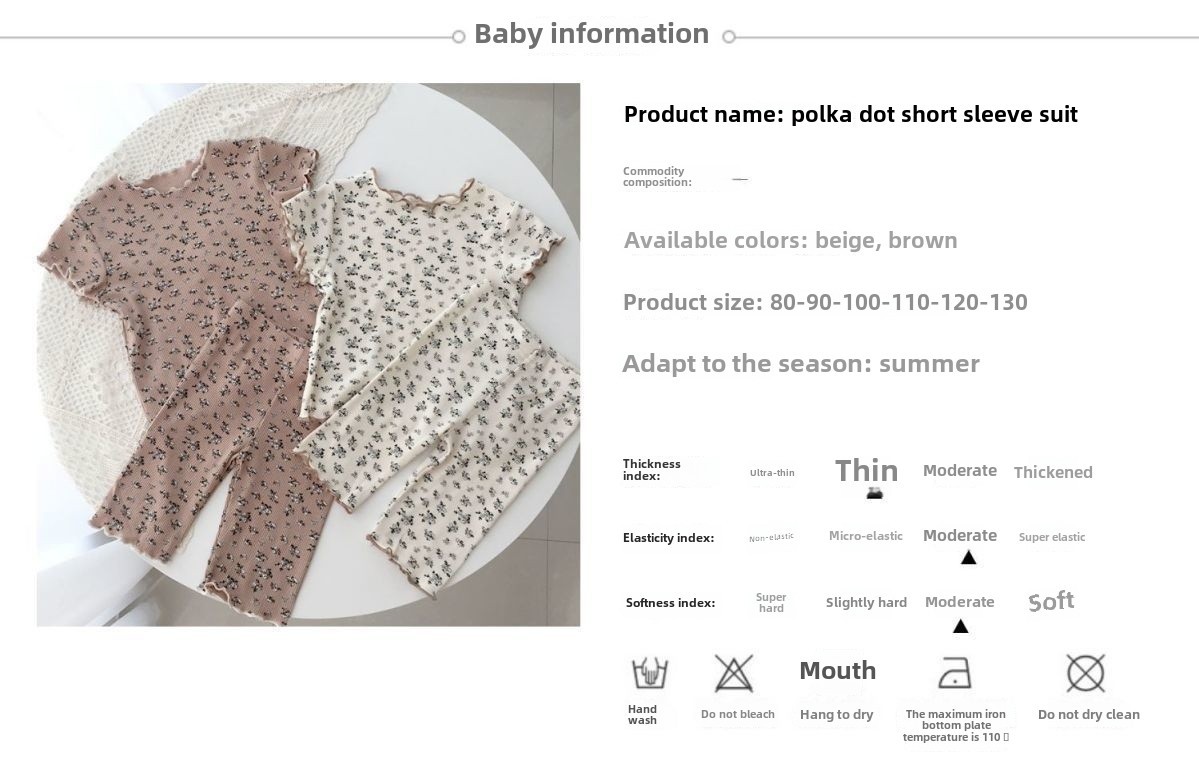Pick the Soft option in Softness index

(1051, 601)
